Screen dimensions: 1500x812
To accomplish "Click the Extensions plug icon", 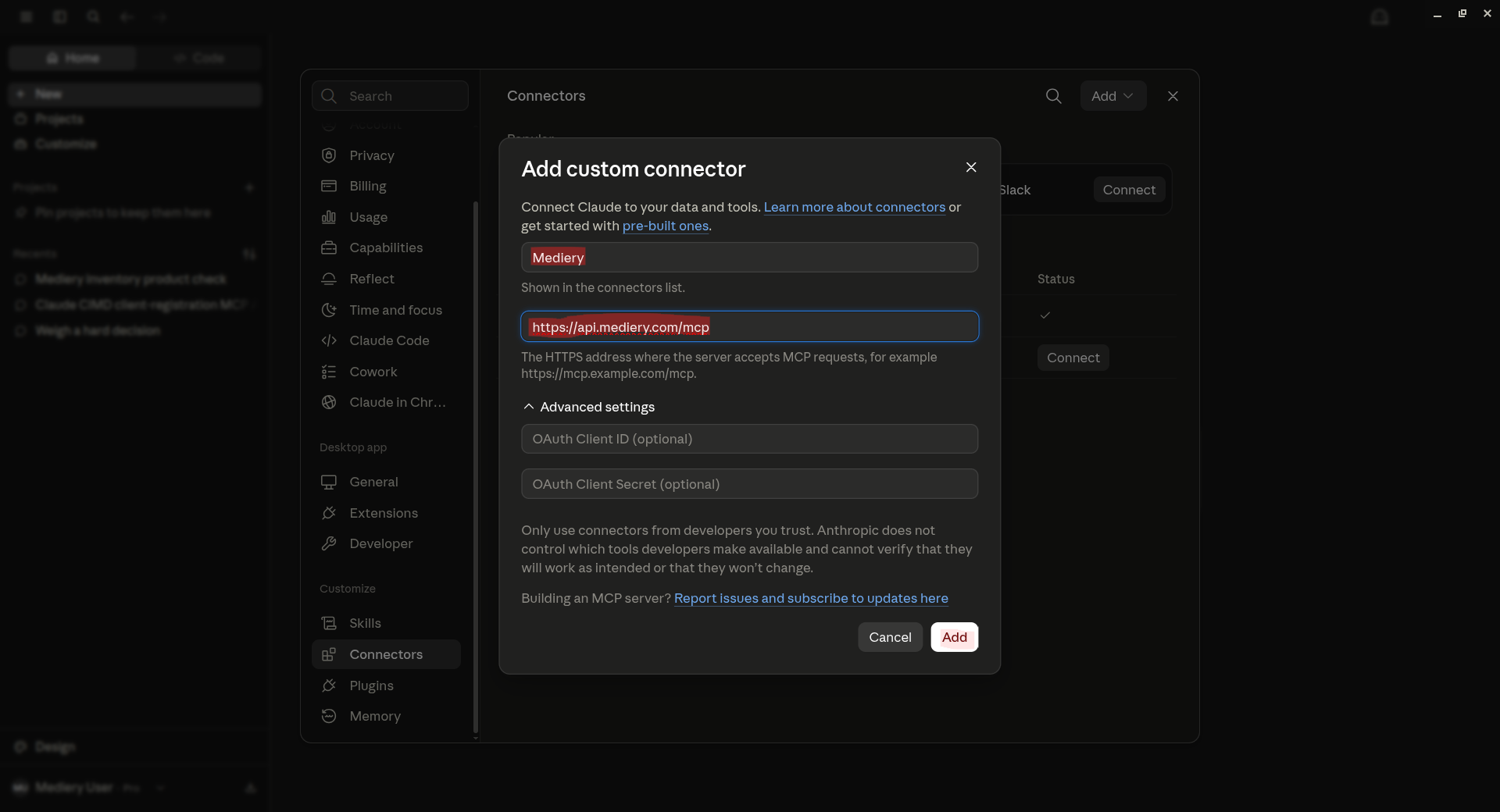I will click(x=329, y=513).
